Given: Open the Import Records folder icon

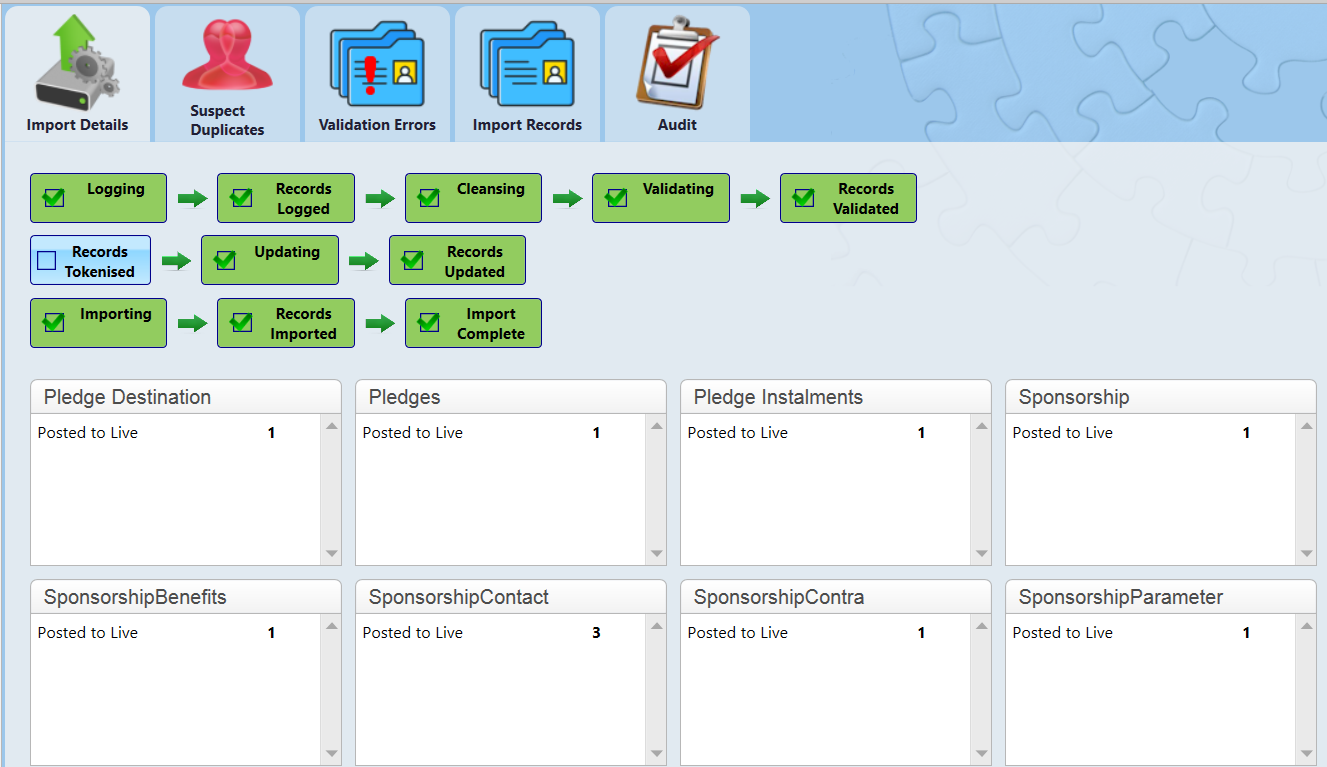Looking at the screenshot, I should (x=527, y=64).
